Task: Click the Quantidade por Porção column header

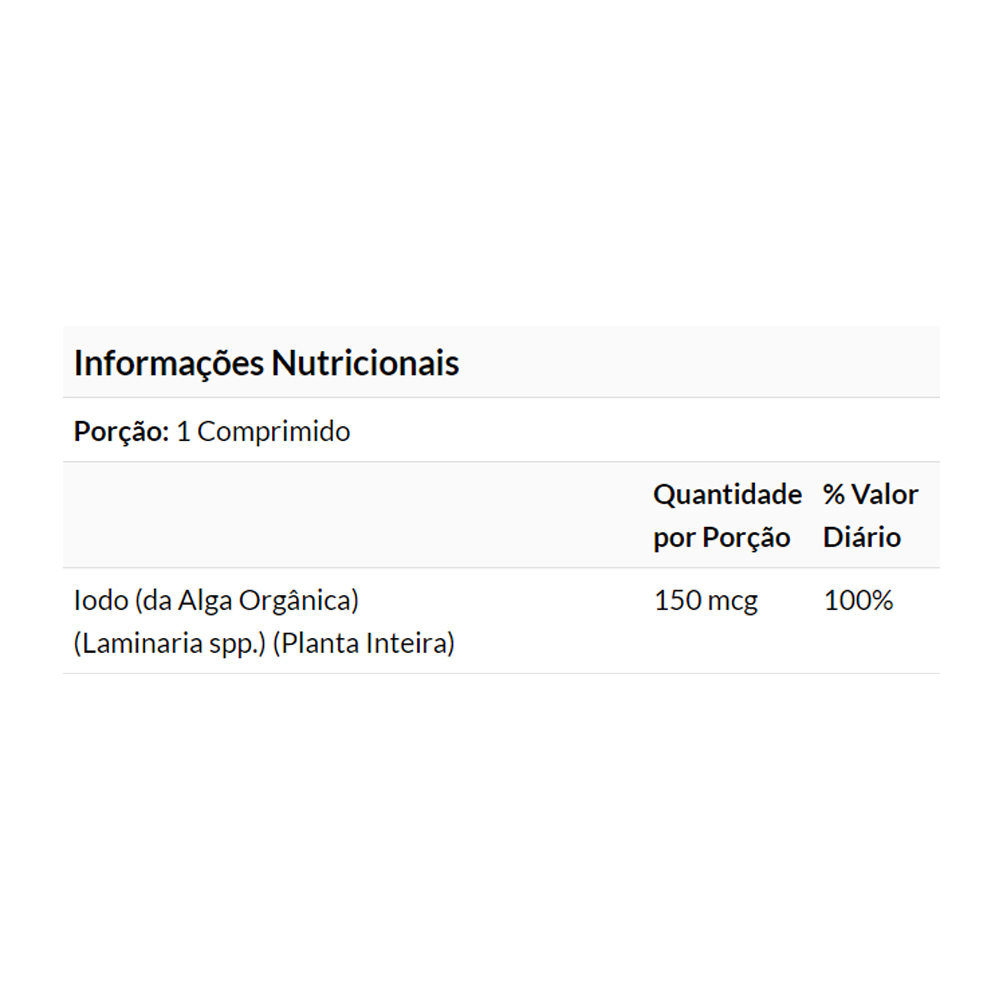Action: [x=727, y=516]
